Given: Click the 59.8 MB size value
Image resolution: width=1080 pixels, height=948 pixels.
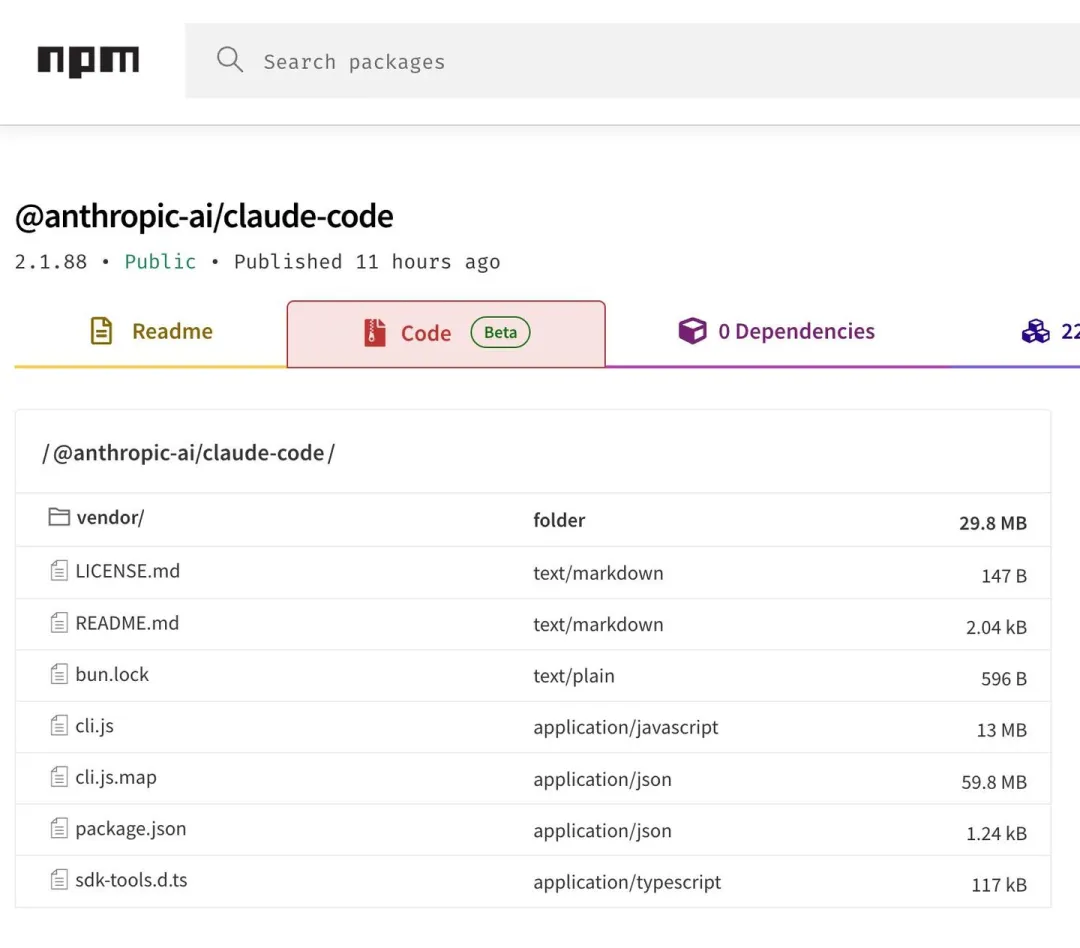Looking at the screenshot, I should coord(994,782).
